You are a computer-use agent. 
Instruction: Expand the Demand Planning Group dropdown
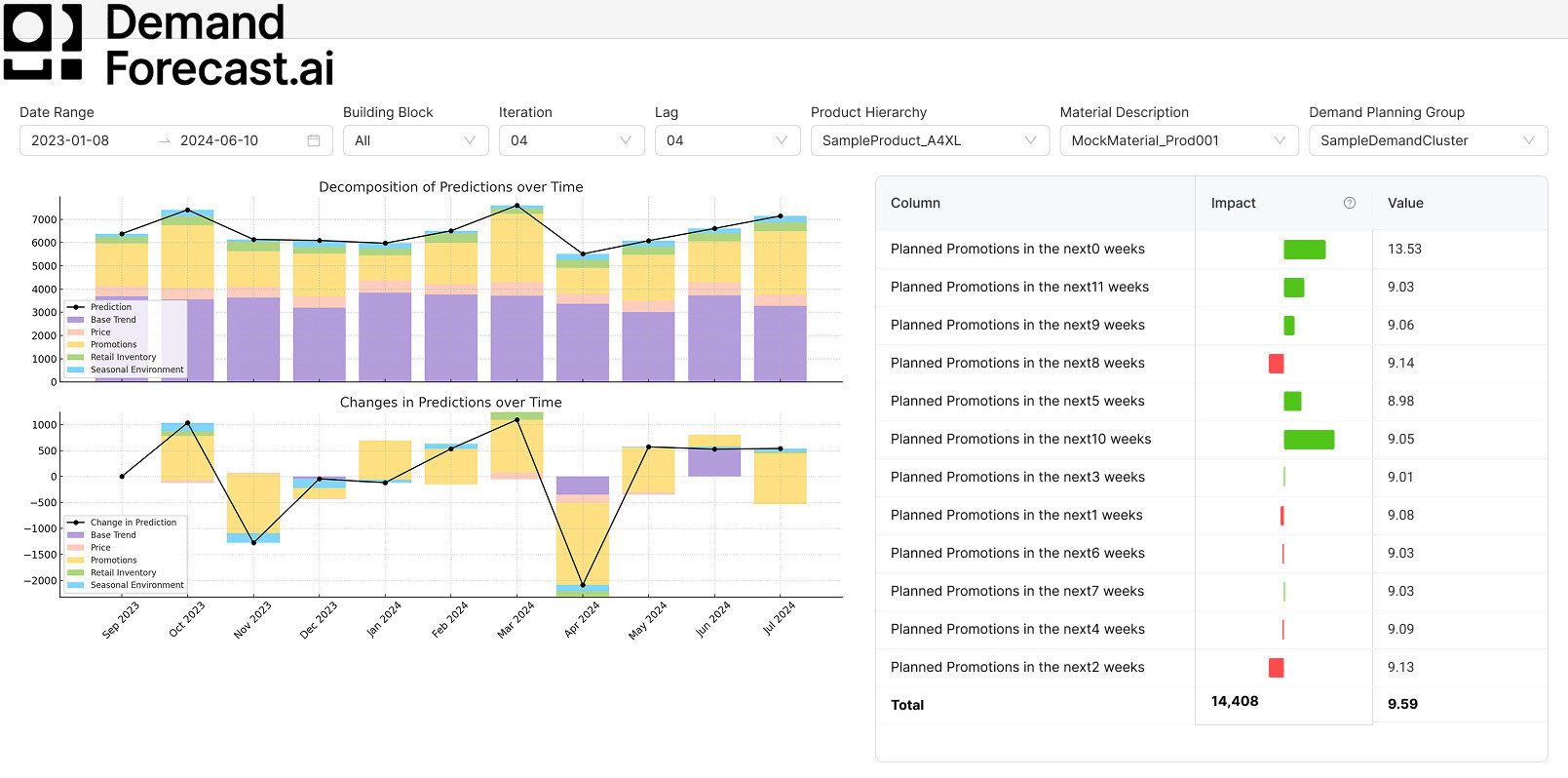click(1427, 140)
